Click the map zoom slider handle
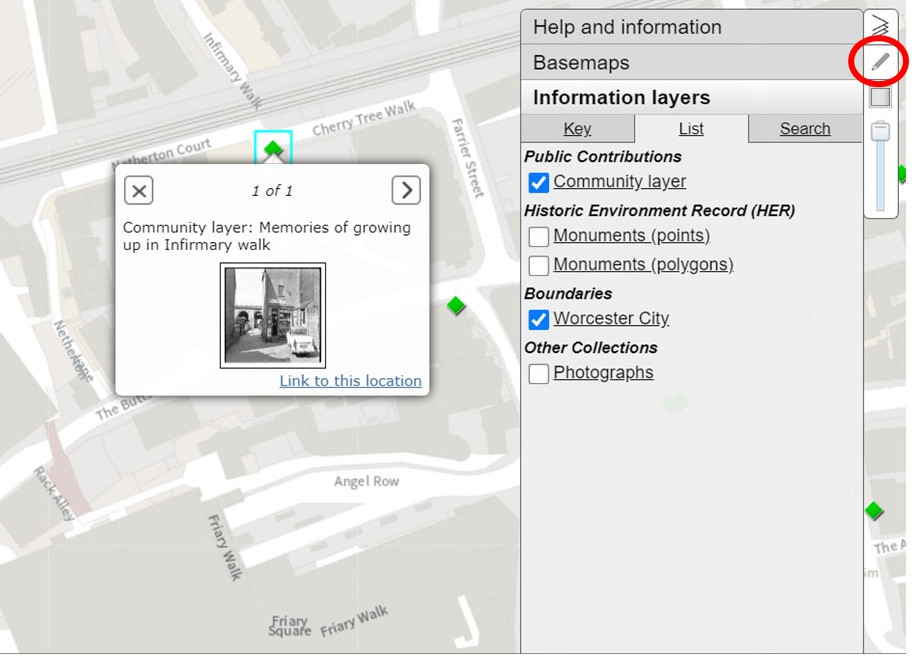The height and width of the screenshot is (659, 912). click(880, 131)
